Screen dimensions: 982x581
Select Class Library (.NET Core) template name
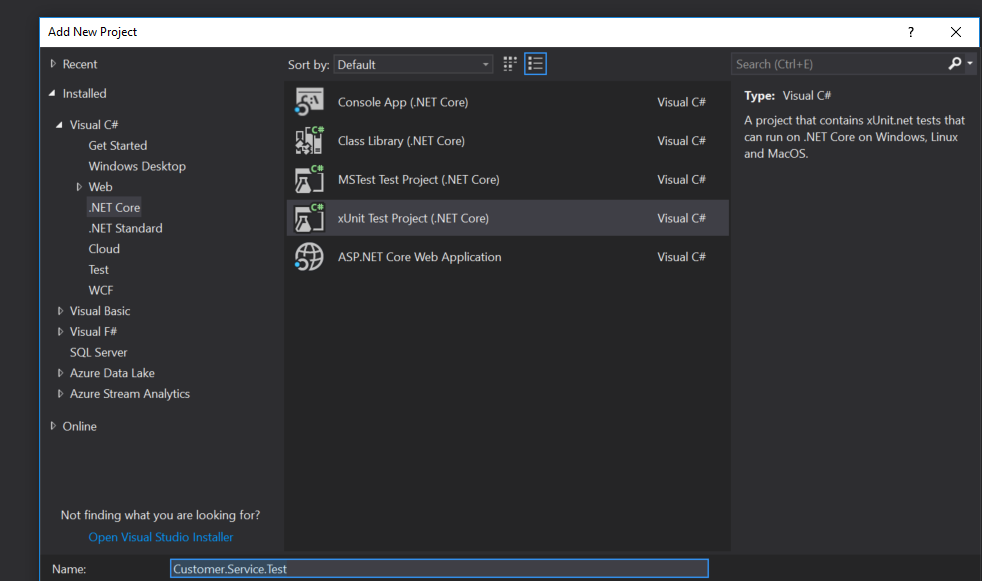[401, 141]
